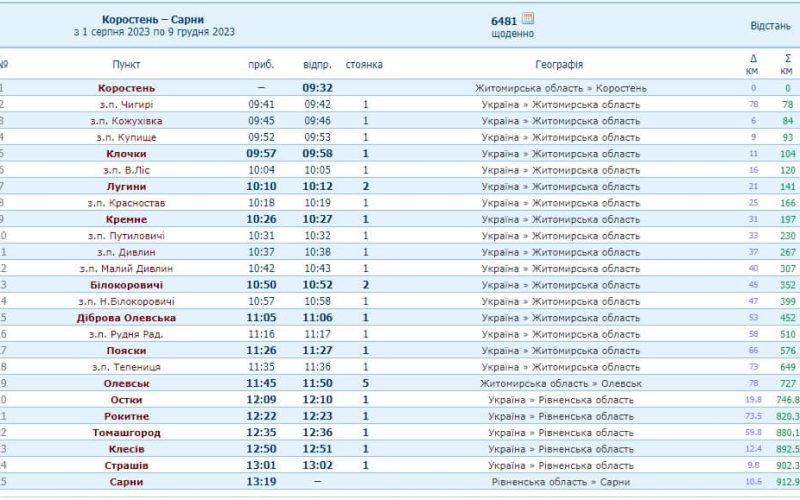Select arrival time 12:35 at Томашгород
This screenshot has width=800, height=500.
click(261, 433)
